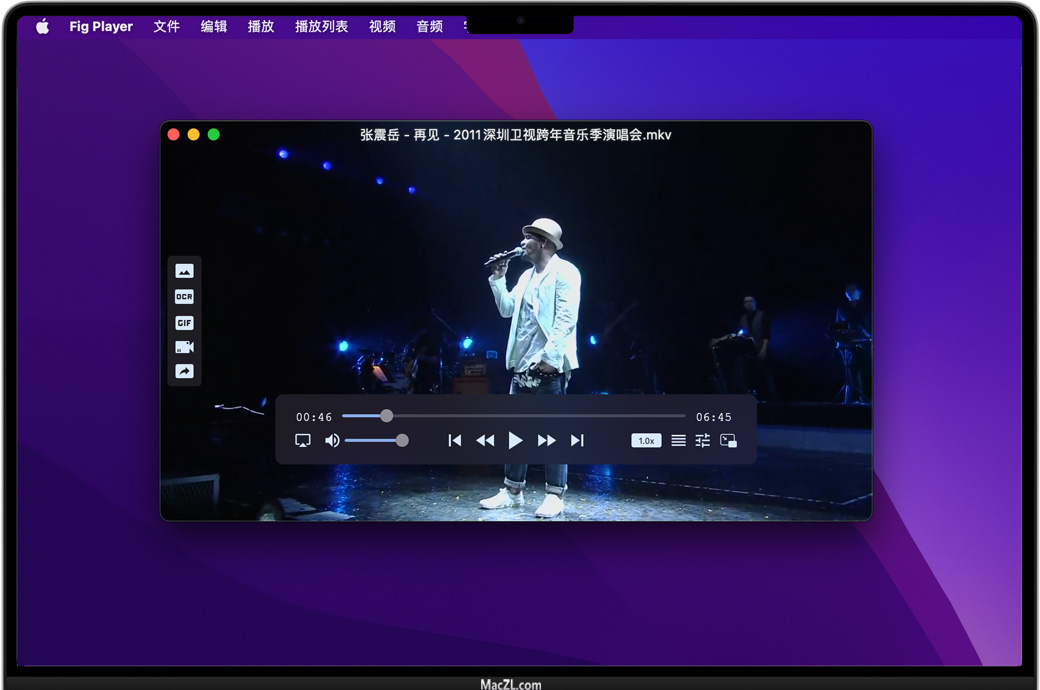Screen dimensions: 1040x690
Task: Open the 文件 menu
Action: pos(166,27)
